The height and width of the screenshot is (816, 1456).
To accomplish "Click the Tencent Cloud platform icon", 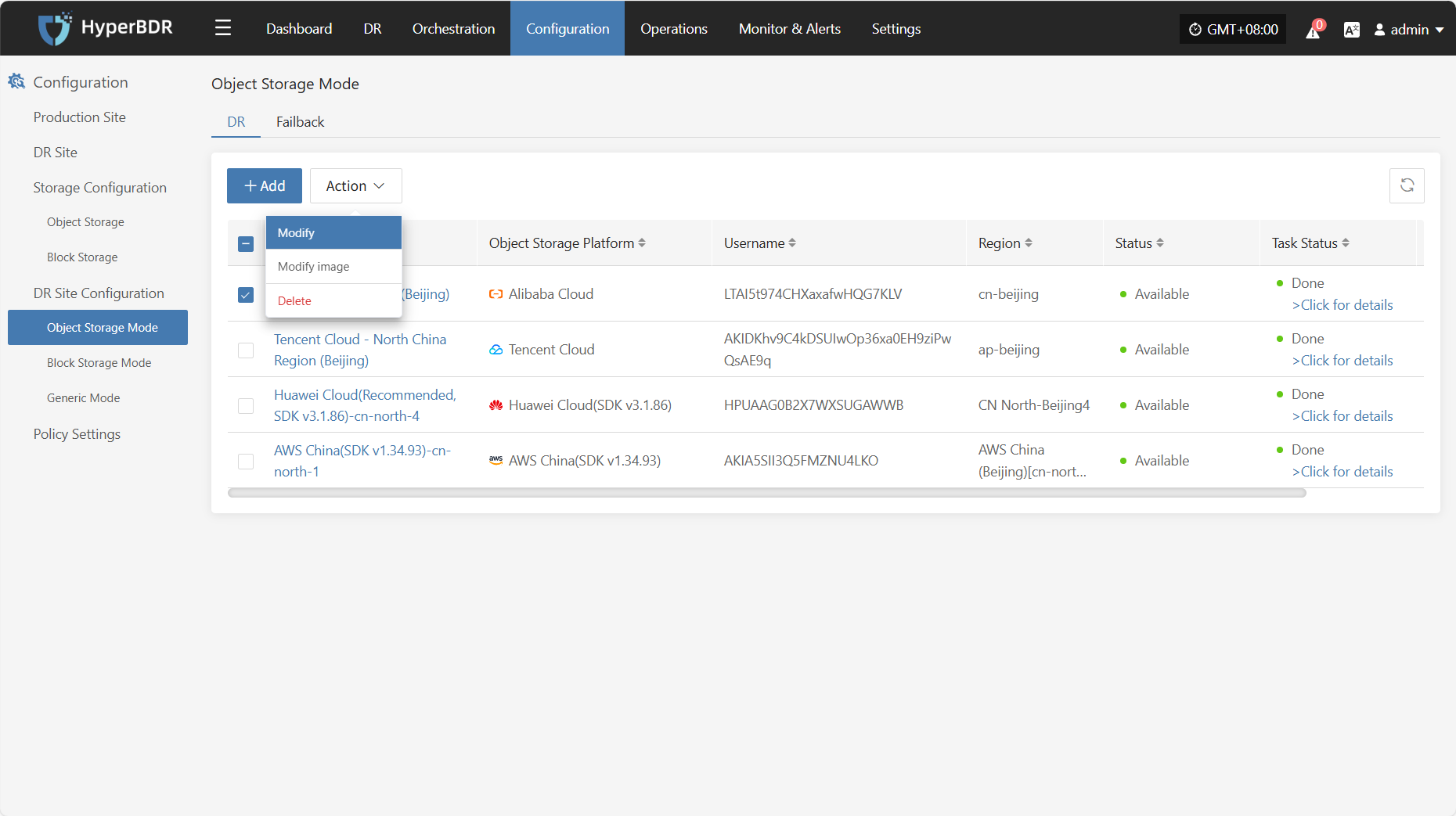I will (x=496, y=350).
